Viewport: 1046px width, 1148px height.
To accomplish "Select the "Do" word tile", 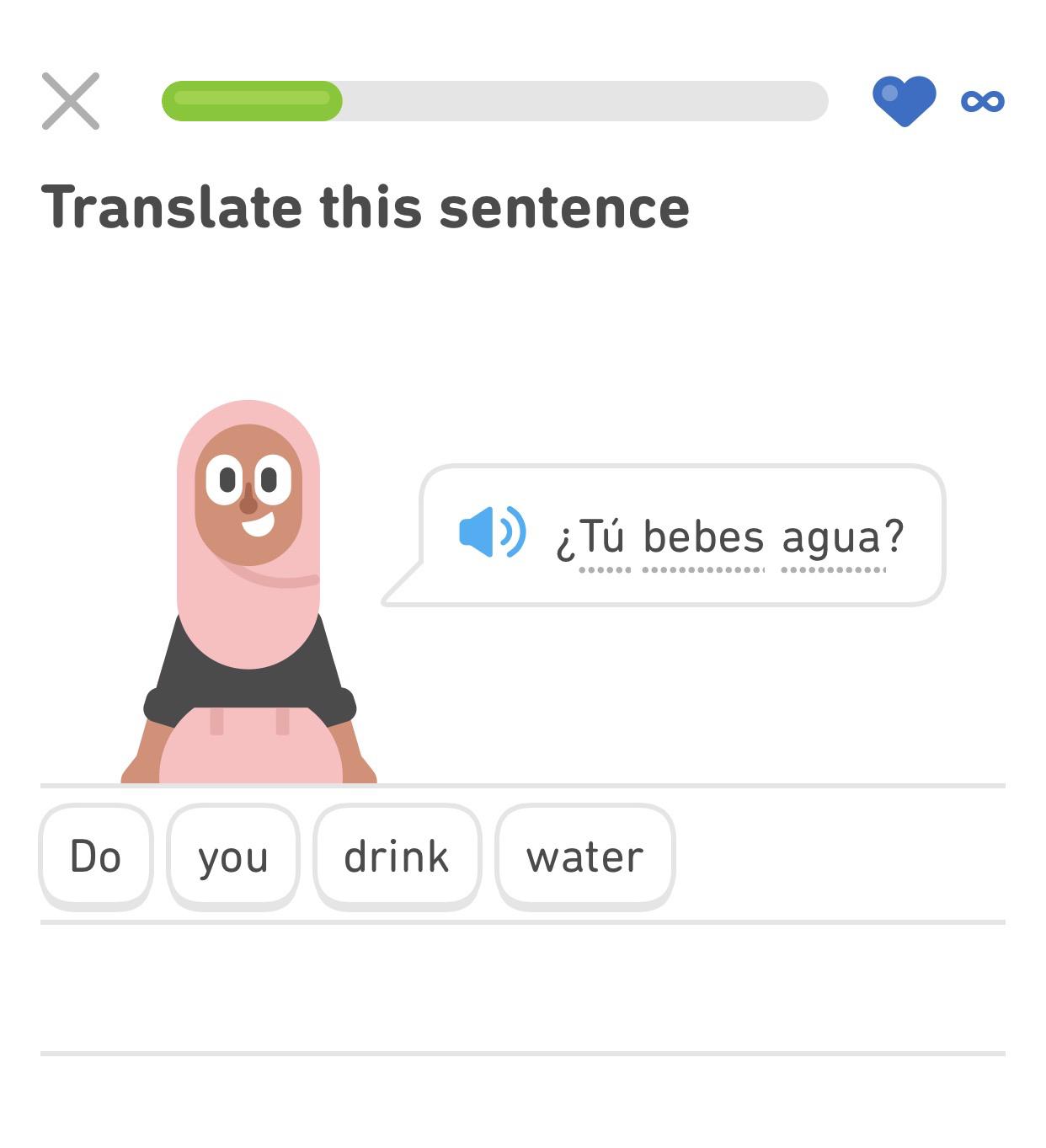I will [x=95, y=856].
